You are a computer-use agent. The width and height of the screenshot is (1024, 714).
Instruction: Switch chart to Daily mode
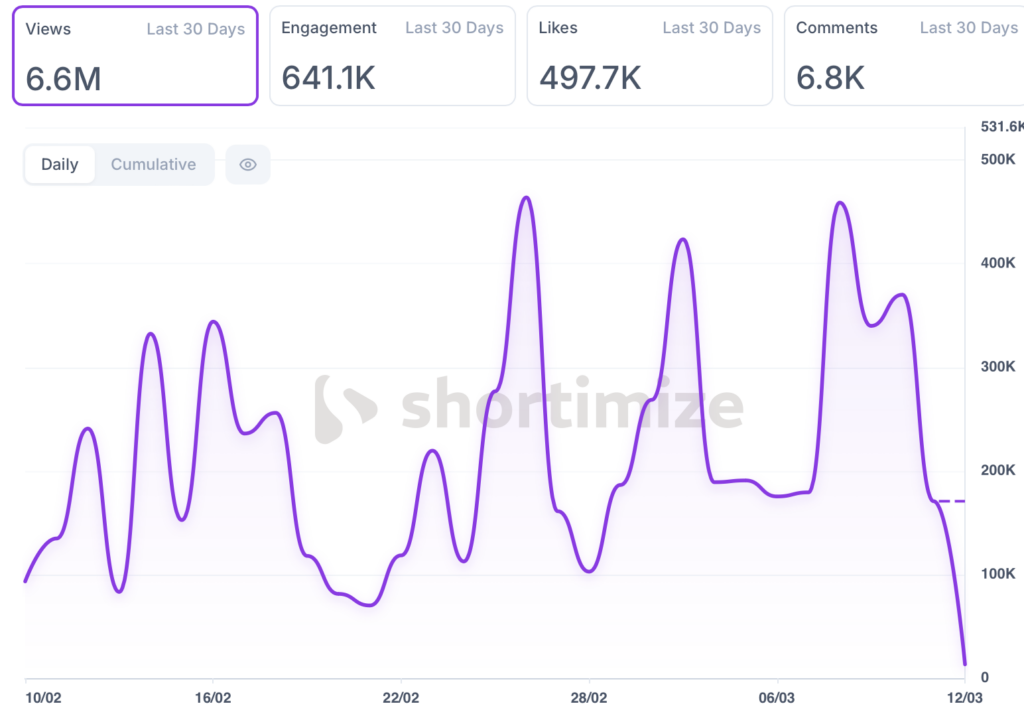click(x=60, y=165)
